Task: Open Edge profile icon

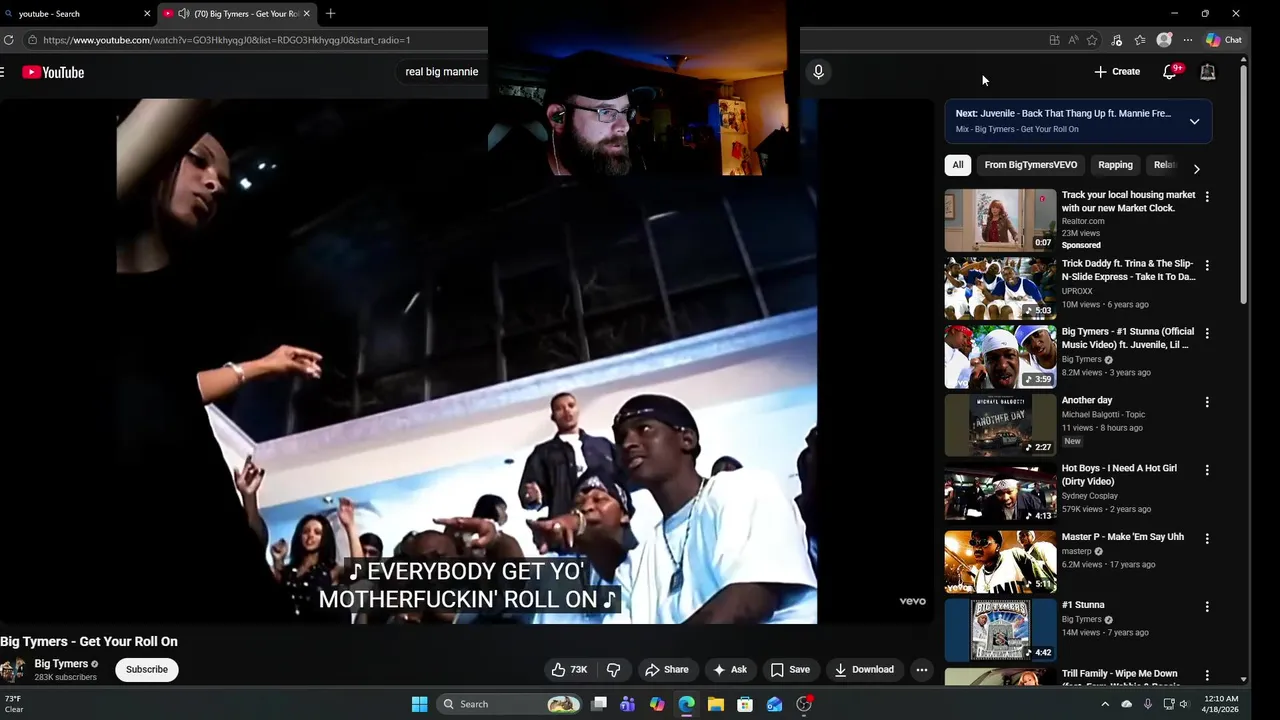Action: coord(1164,40)
